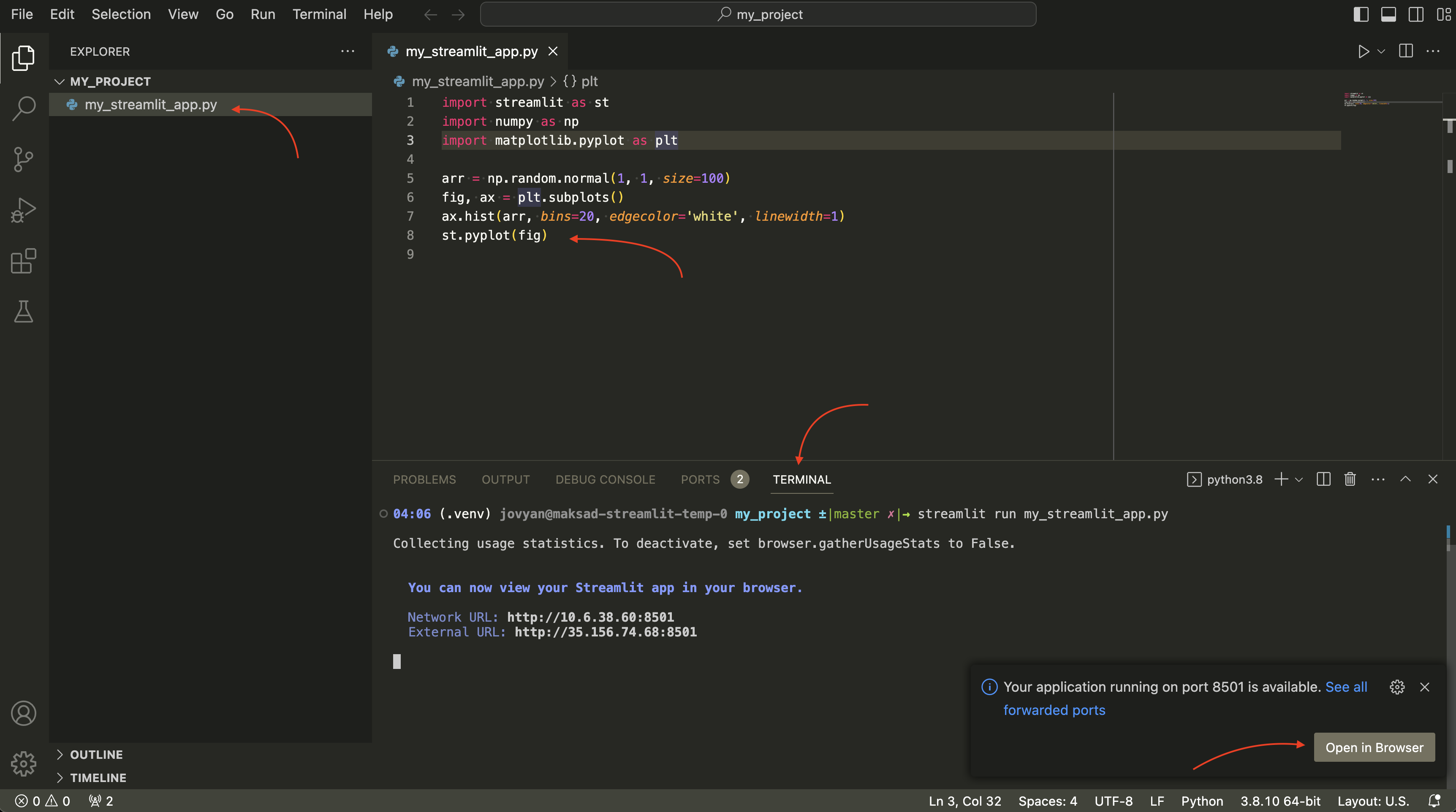Change end of line sequence LF
The width and height of the screenshot is (1456, 812).
point(1157,801)
